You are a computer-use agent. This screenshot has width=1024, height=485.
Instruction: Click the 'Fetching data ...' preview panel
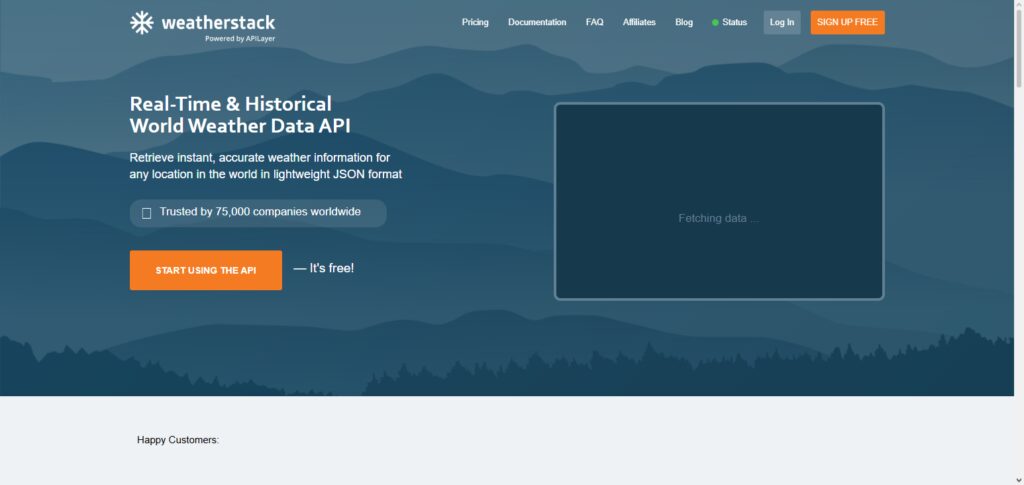coord(719,202)
